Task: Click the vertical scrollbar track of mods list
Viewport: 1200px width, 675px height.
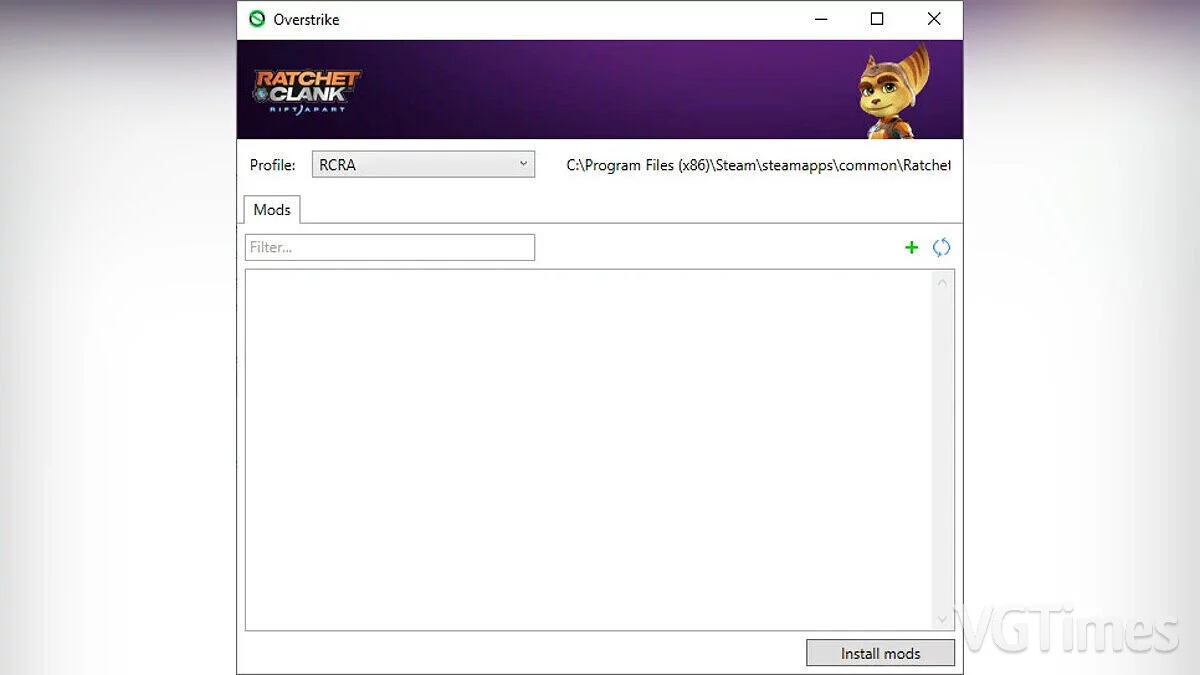Action: point(942,450)
